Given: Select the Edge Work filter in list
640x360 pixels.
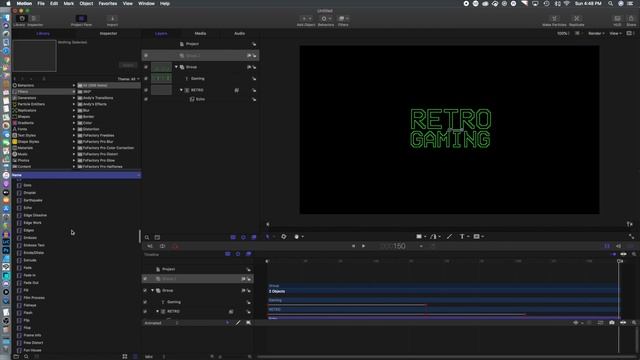Looking at the screenshot, I should pyautogui.click(x=32, y=223).
